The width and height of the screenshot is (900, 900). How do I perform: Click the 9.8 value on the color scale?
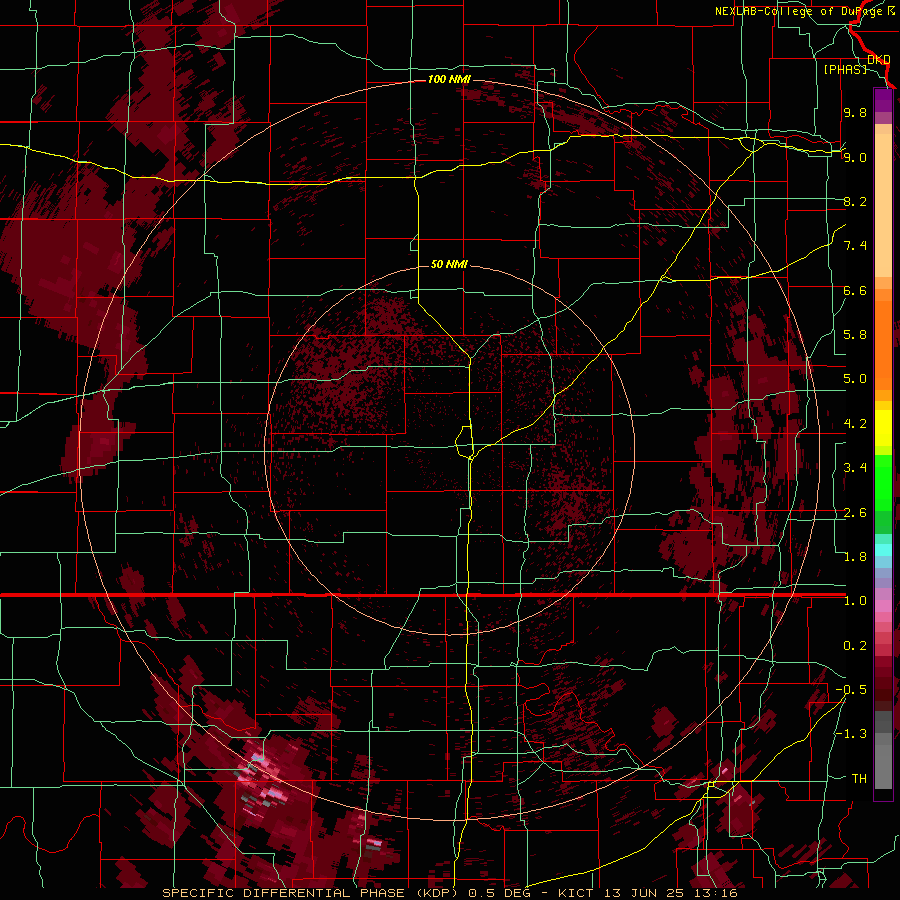click(x=855, y=112)
